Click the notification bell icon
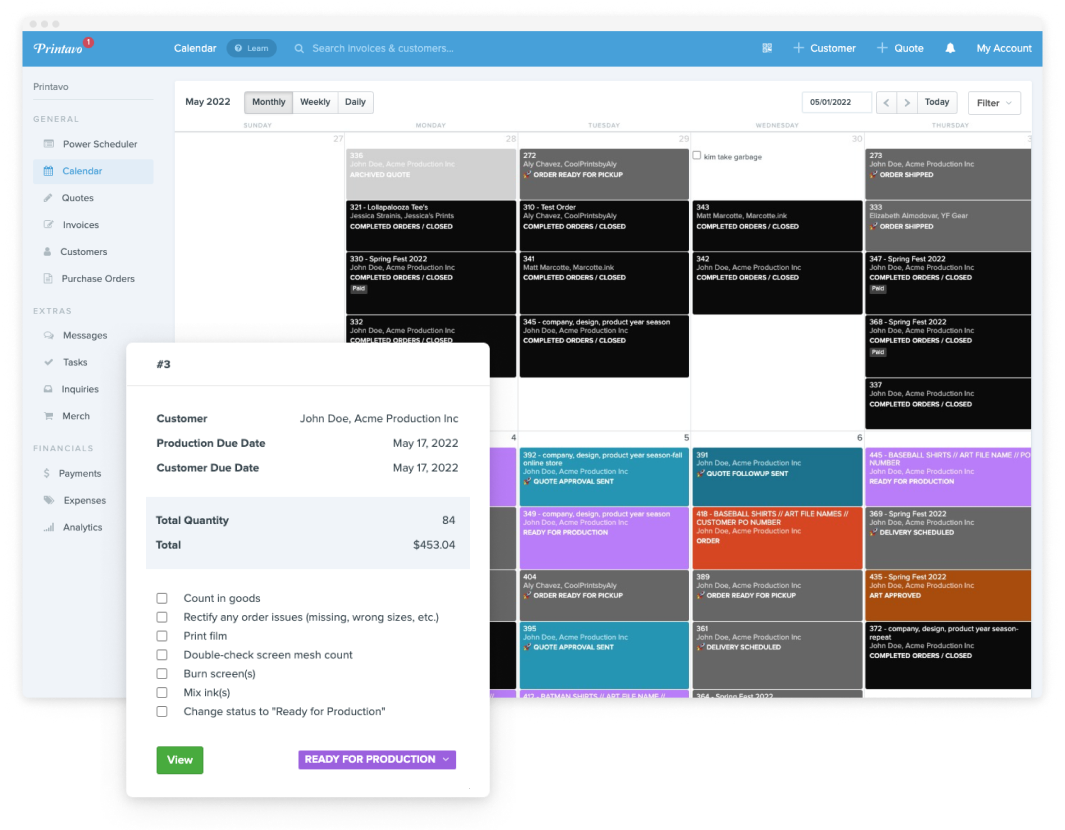1065x830 pixels. pos(950,48)
